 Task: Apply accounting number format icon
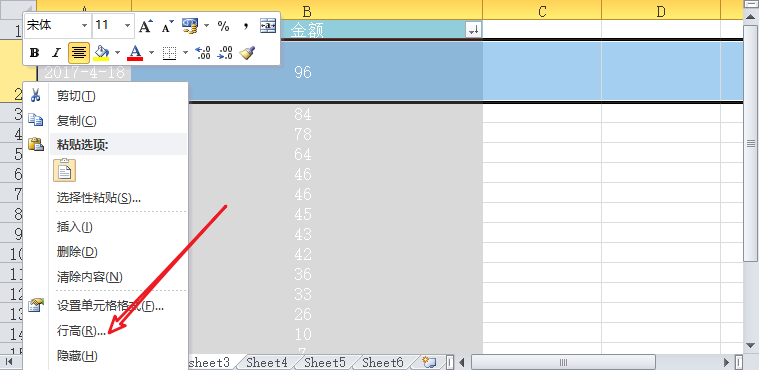click(x=190, y=26)
